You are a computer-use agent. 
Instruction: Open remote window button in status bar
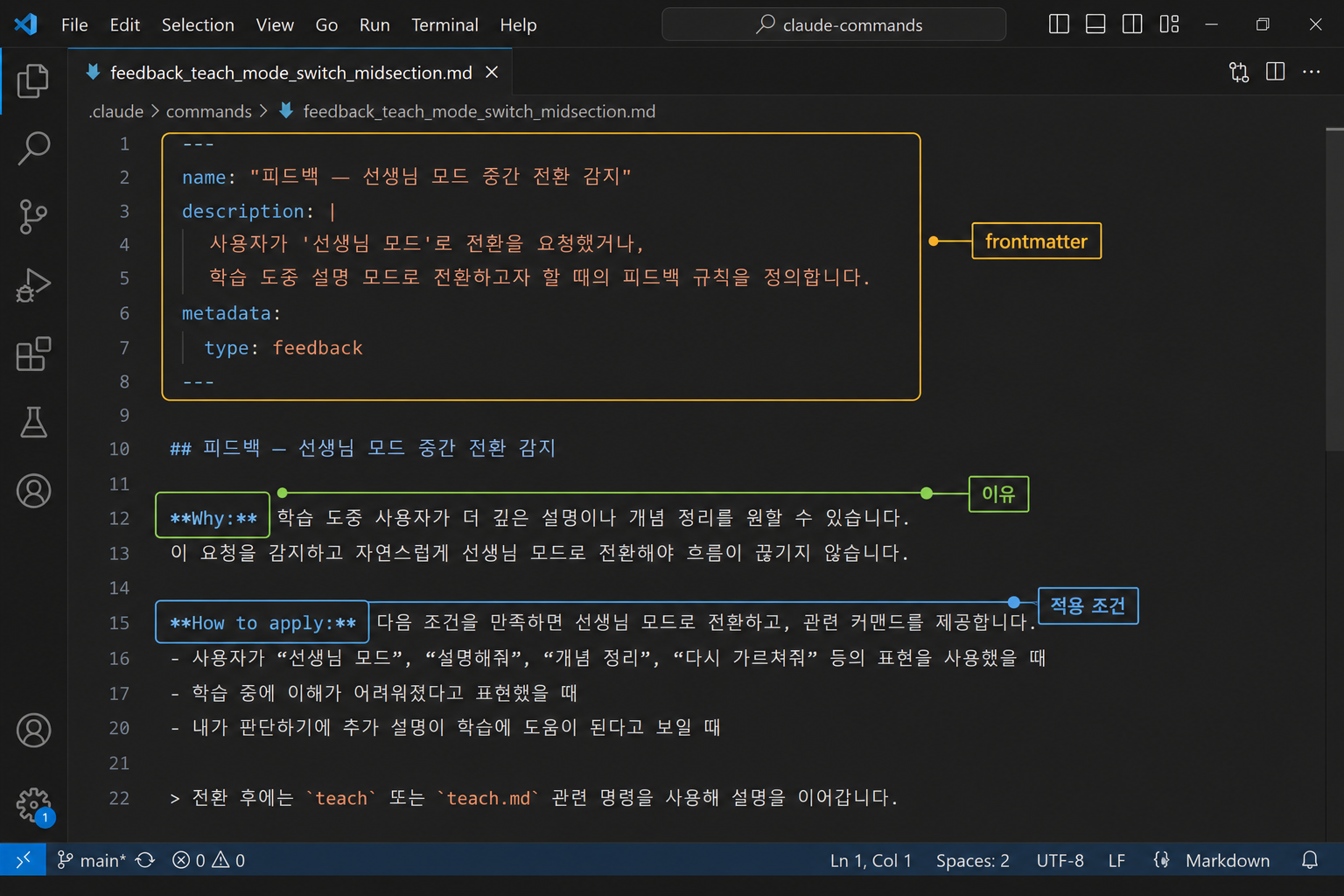[23, 860]
